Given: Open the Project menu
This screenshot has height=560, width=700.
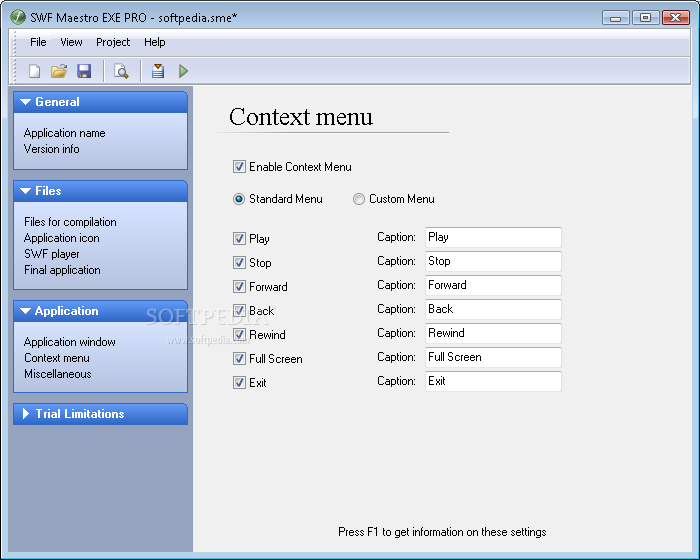Looking at the screenshot, I should coord(113,42).
